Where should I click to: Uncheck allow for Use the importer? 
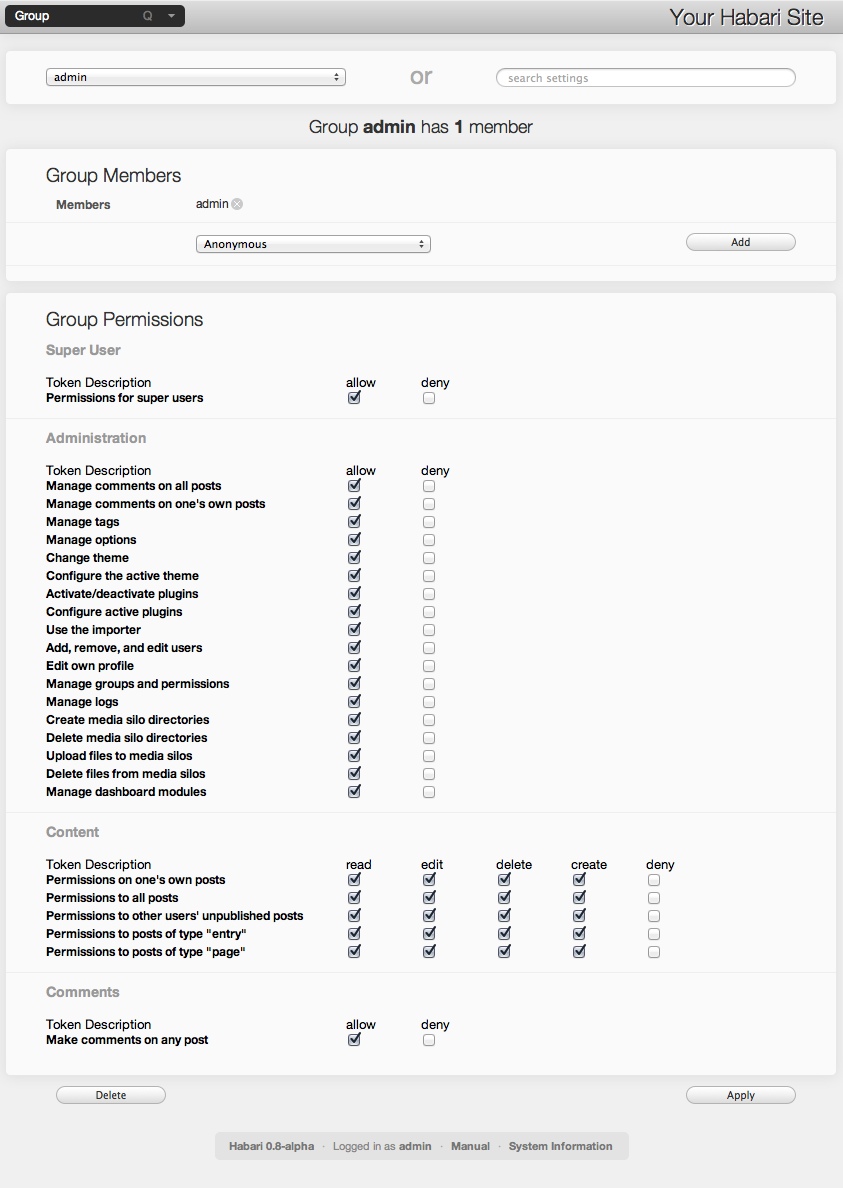pos(354,630)
